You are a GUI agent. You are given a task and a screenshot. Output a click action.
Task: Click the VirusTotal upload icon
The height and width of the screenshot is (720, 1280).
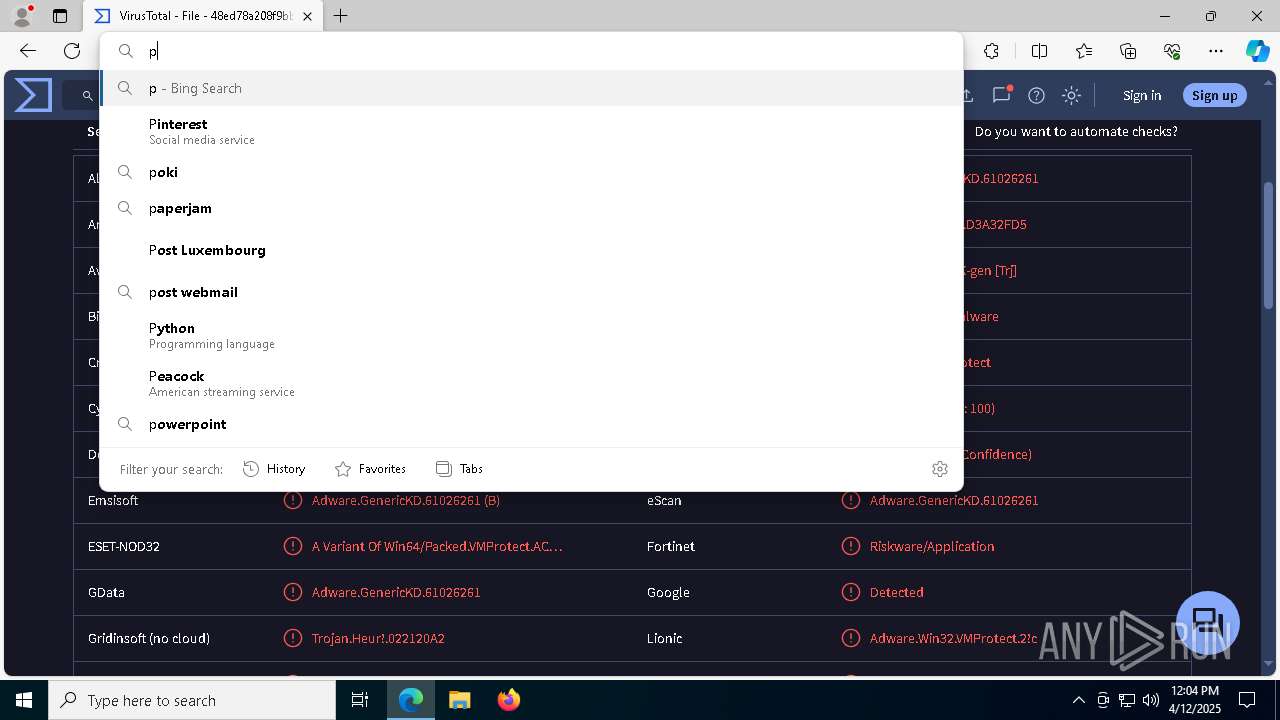(967, 95)
